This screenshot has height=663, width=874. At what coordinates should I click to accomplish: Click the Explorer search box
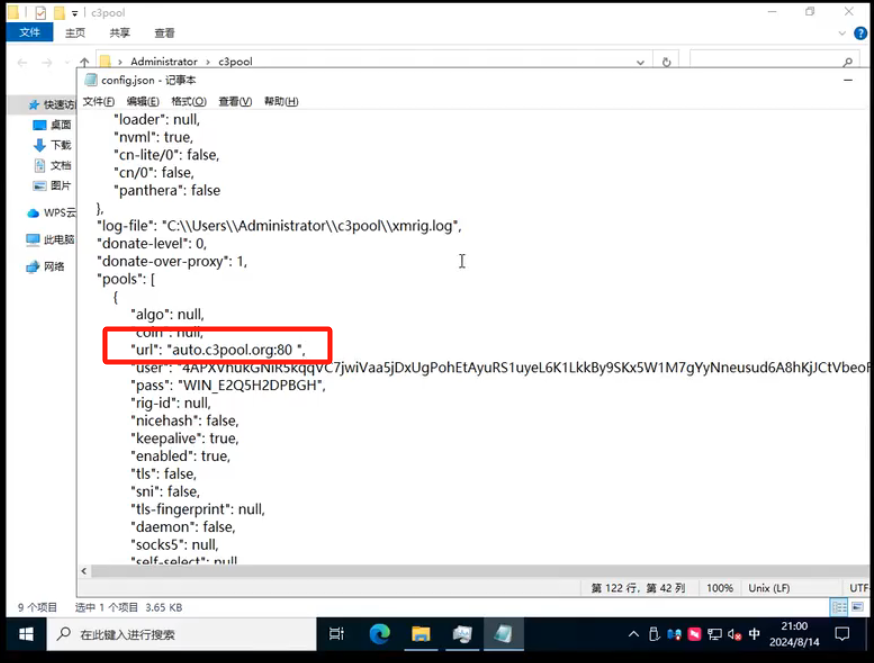point(777,61)
